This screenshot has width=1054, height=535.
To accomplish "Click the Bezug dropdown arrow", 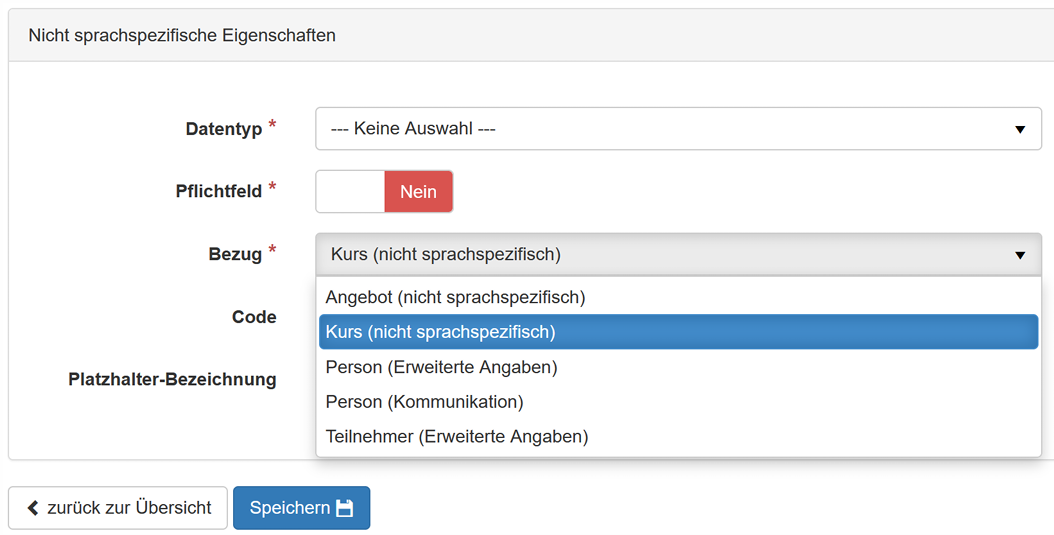I will 1020,255.
